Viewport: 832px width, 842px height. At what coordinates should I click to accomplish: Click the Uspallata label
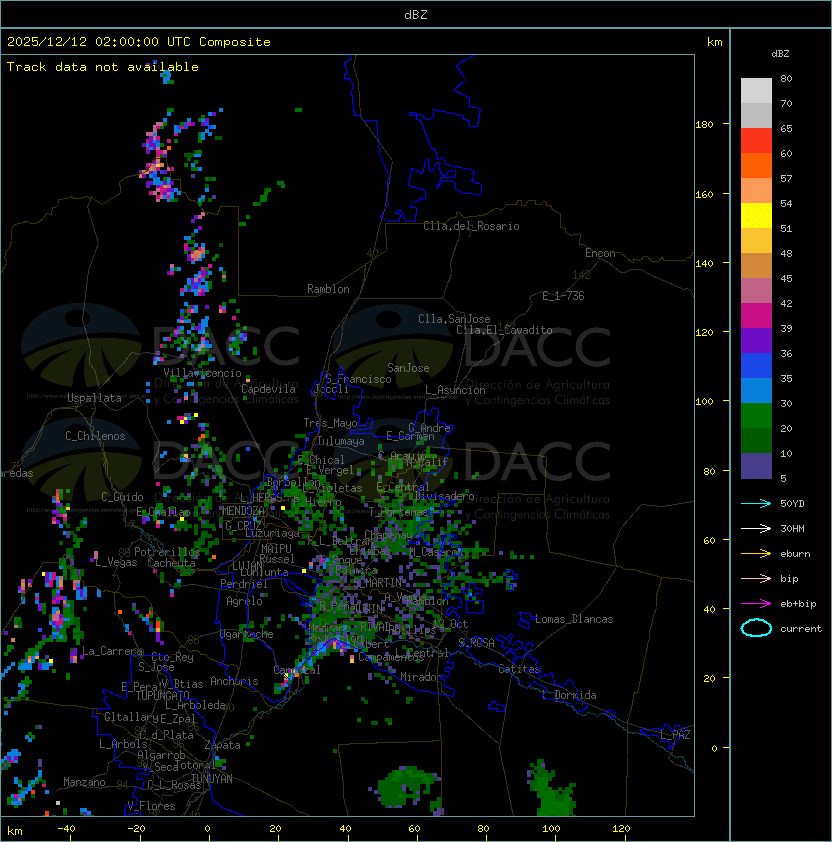(94, 398)
